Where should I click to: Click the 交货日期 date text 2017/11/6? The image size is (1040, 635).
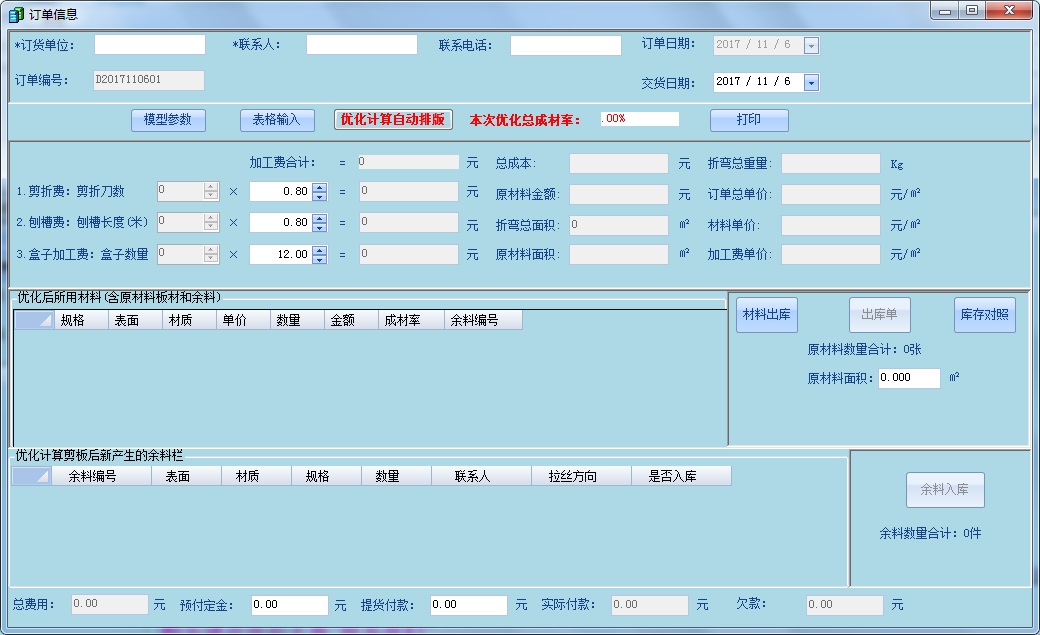pos(753,82)
